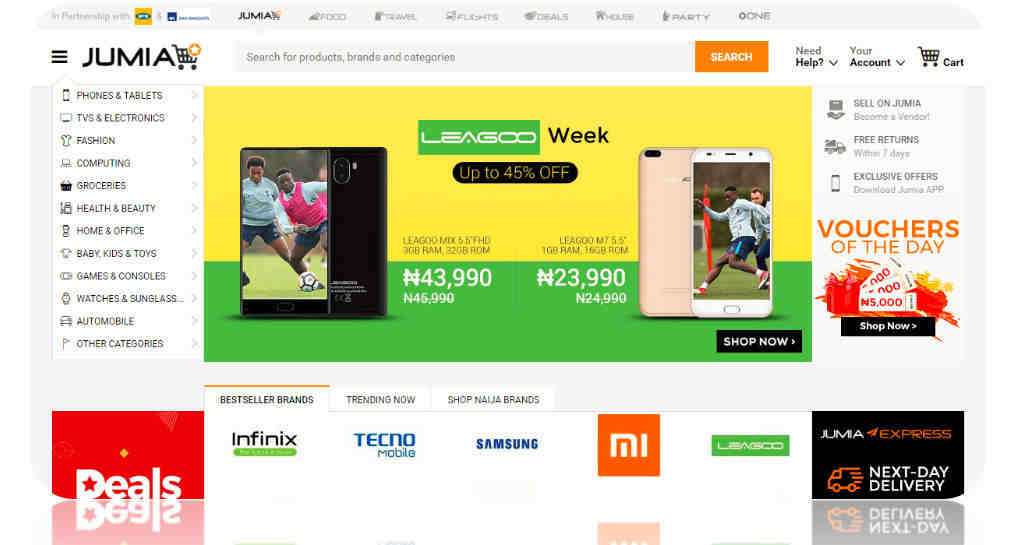
Task: Click the Phones & Tablets category icon
Action: [65, 95]
